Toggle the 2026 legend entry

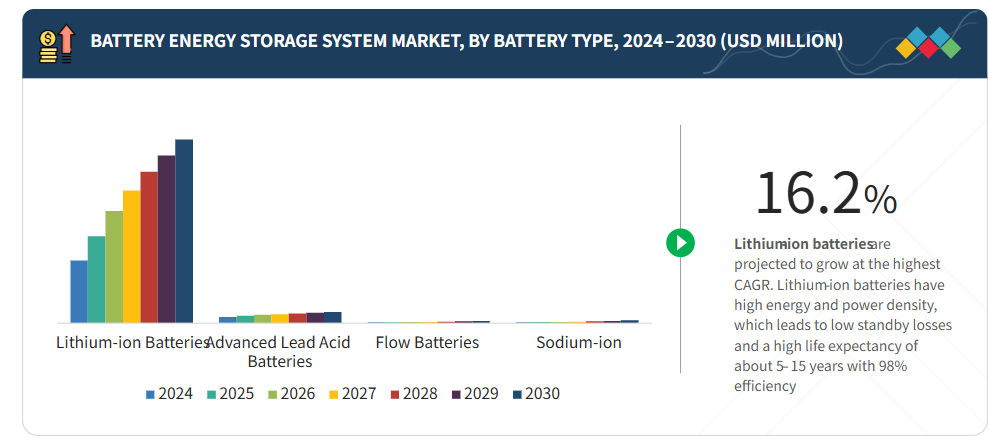tap(292, 394)
